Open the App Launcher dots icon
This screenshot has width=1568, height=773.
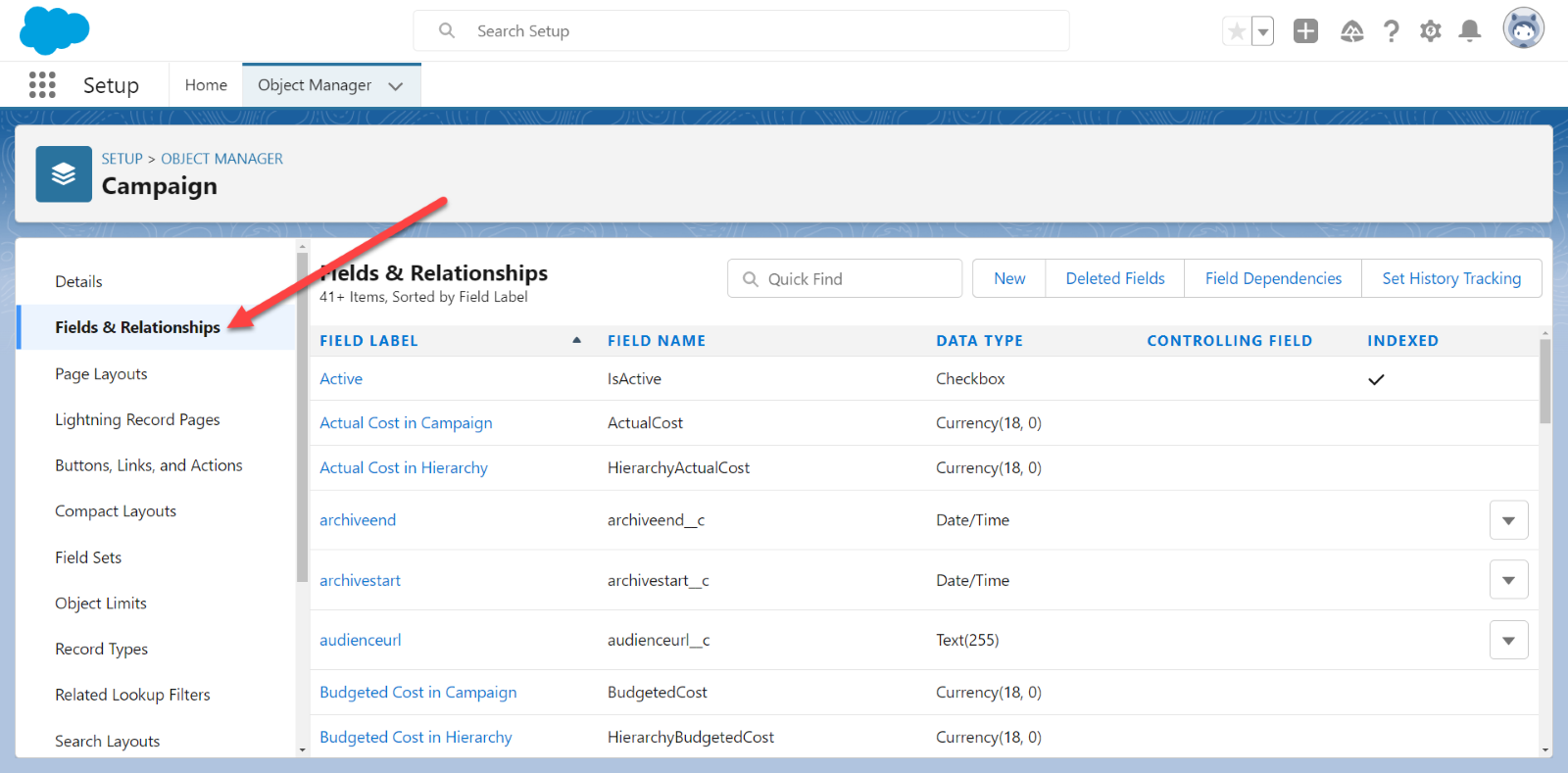click(42, 85)
